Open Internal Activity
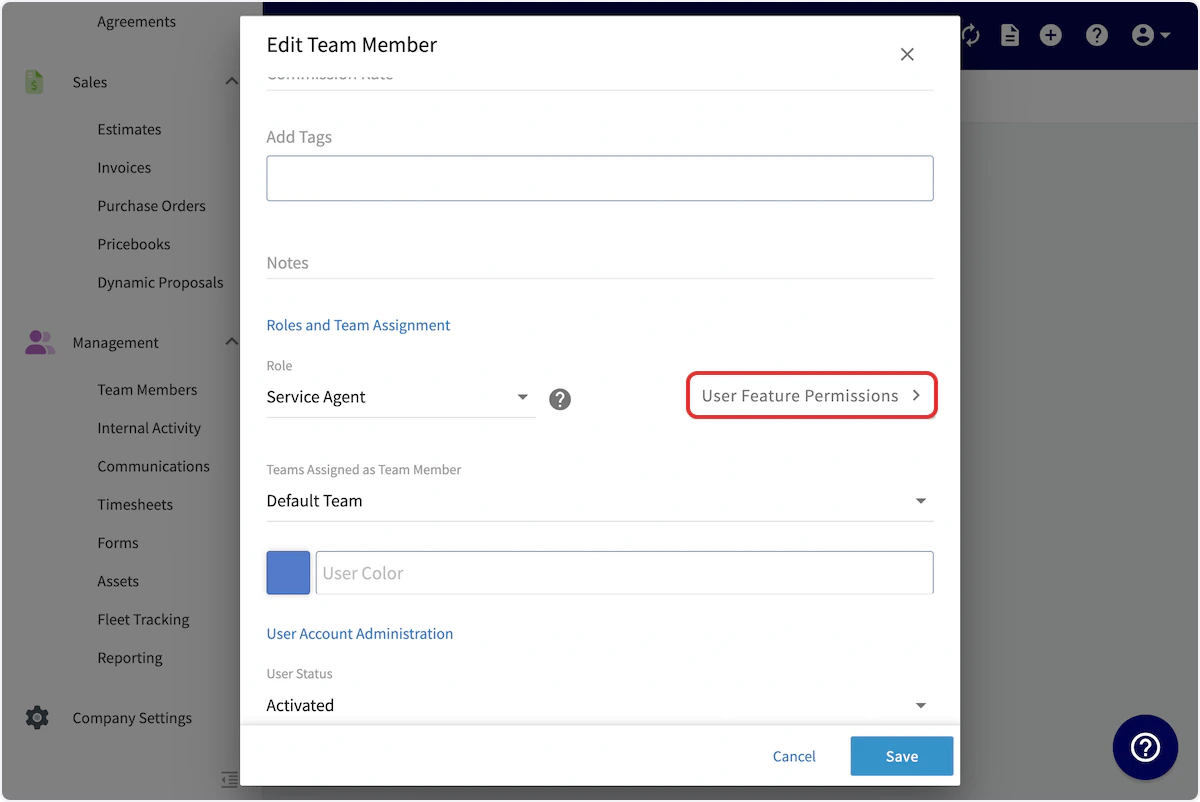Viewport: 1200px width, 802px height. coord(149,427)
